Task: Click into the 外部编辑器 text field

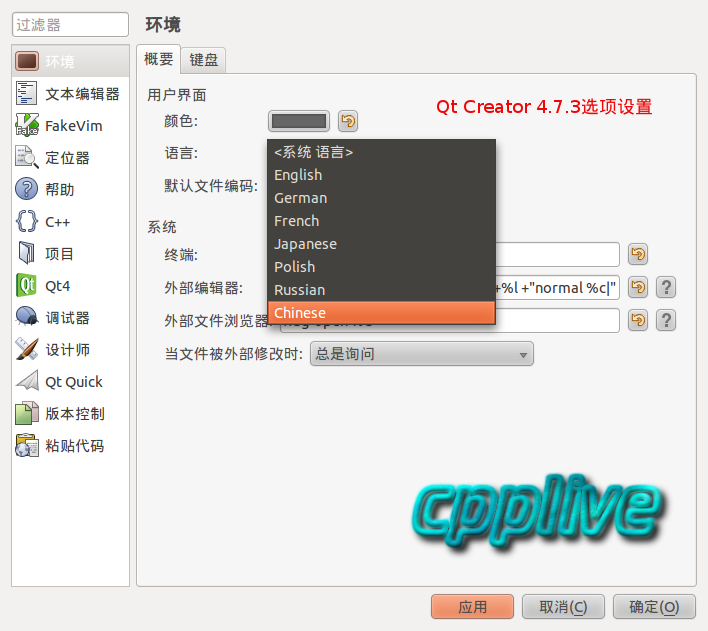Action: coord(557,287)
